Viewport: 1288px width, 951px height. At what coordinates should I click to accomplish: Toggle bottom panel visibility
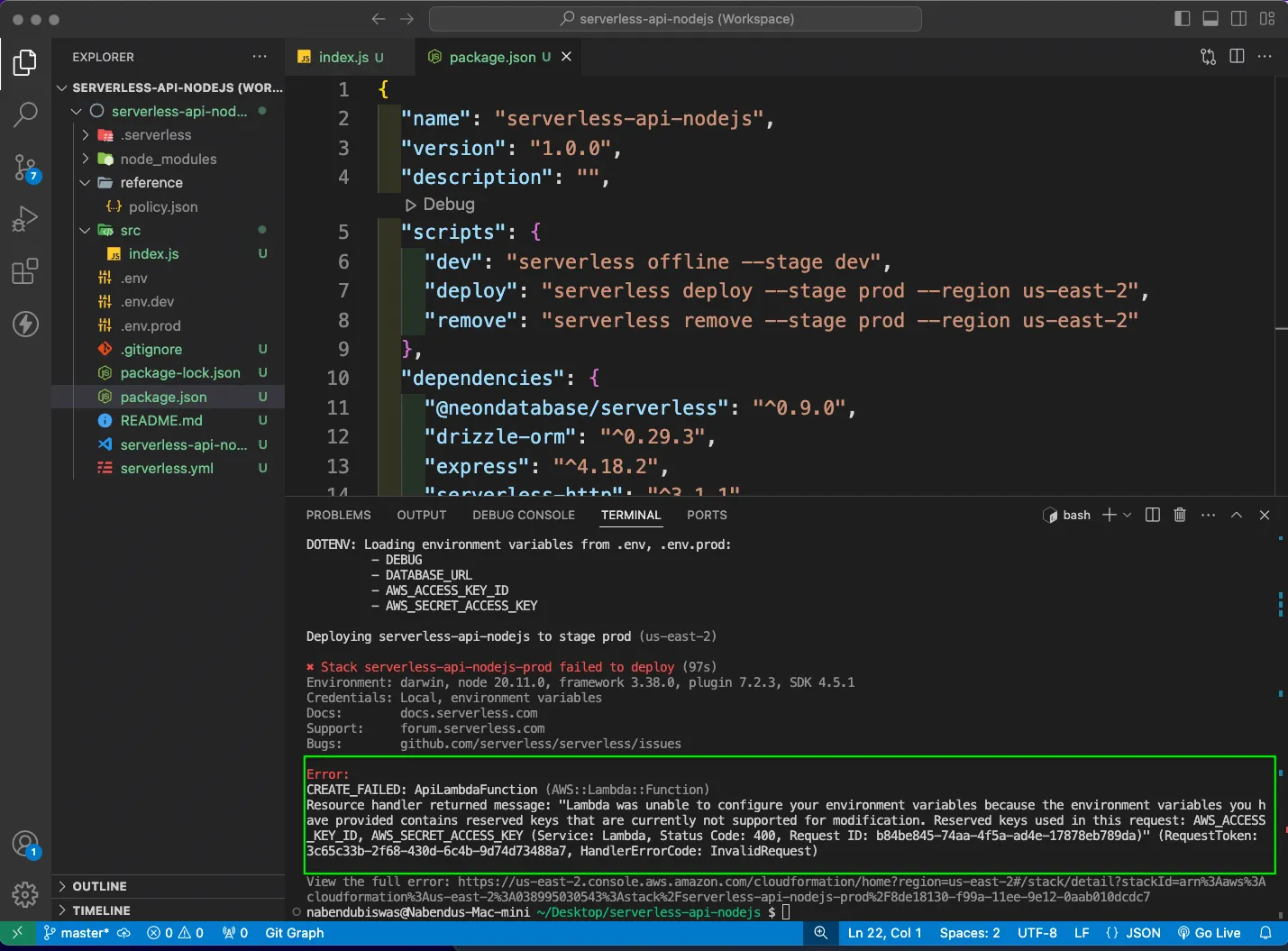[1210, 19]
